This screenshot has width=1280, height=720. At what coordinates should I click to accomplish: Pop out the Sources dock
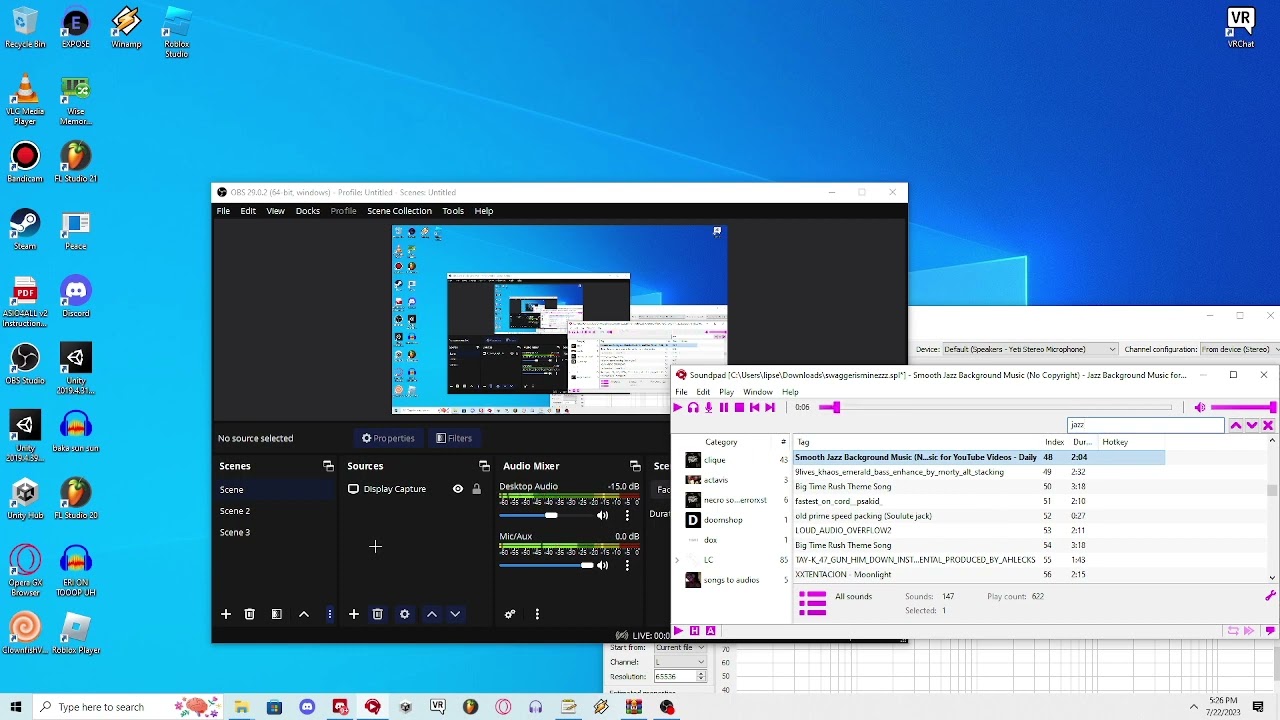(484, 466)
